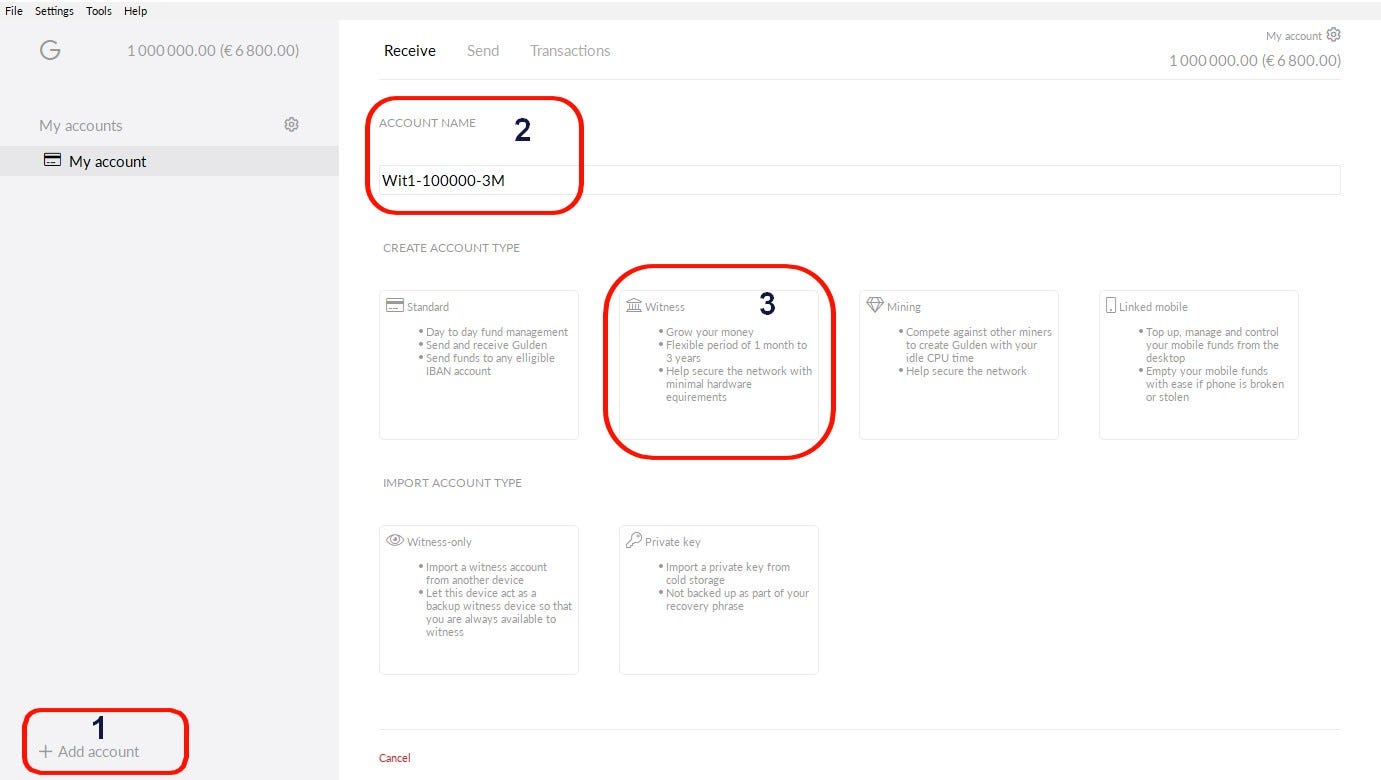Choose the Standard account type card
1381x780 pixels.
479,365
